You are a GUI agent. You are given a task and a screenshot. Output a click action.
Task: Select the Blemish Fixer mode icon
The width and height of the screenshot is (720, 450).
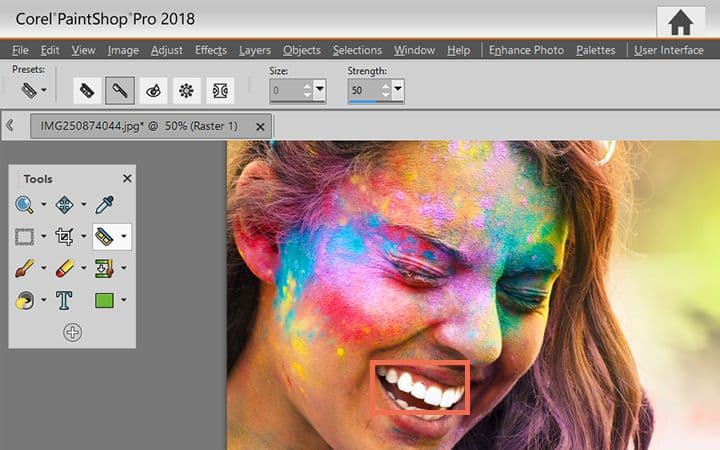87,90
